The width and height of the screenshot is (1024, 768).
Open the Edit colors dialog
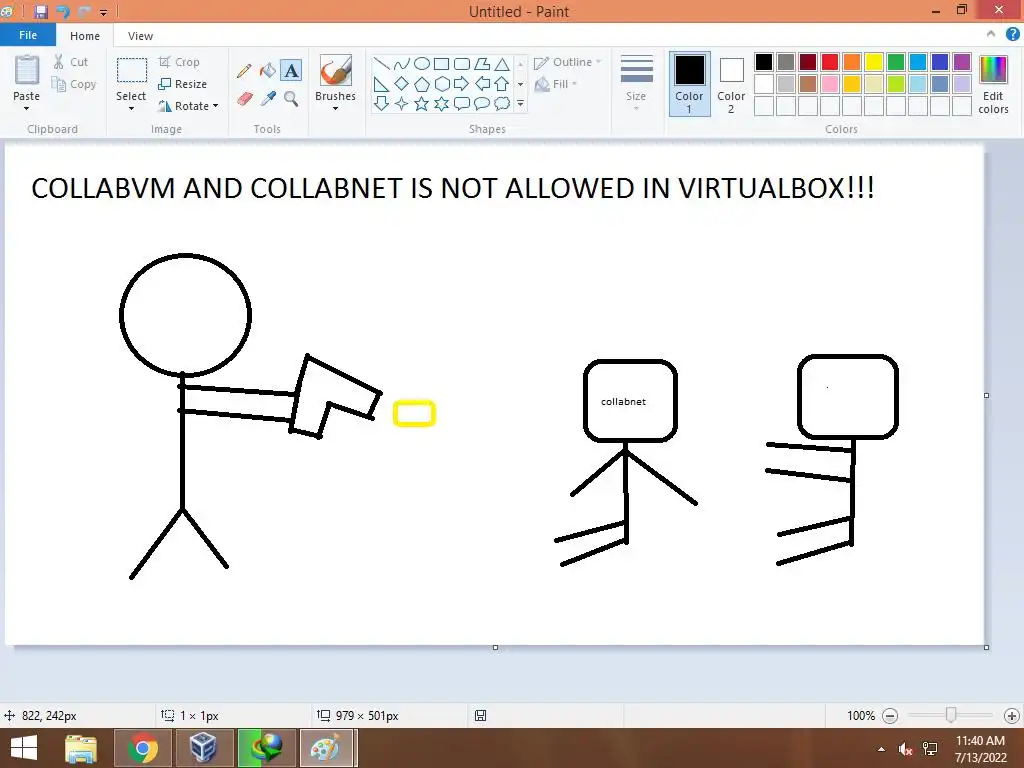coord(993,84)
